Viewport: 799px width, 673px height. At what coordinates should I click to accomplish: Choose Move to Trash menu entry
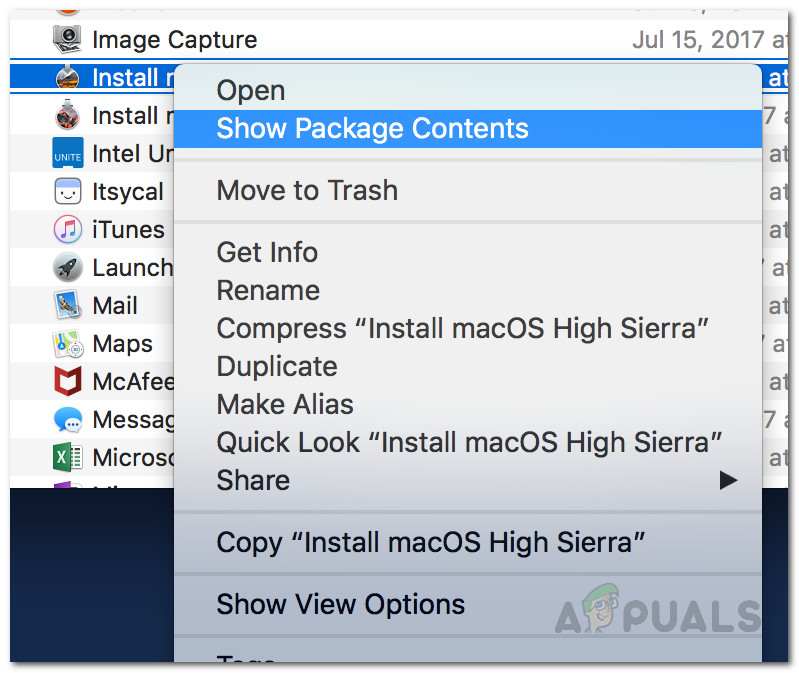[x=307, y=191]
